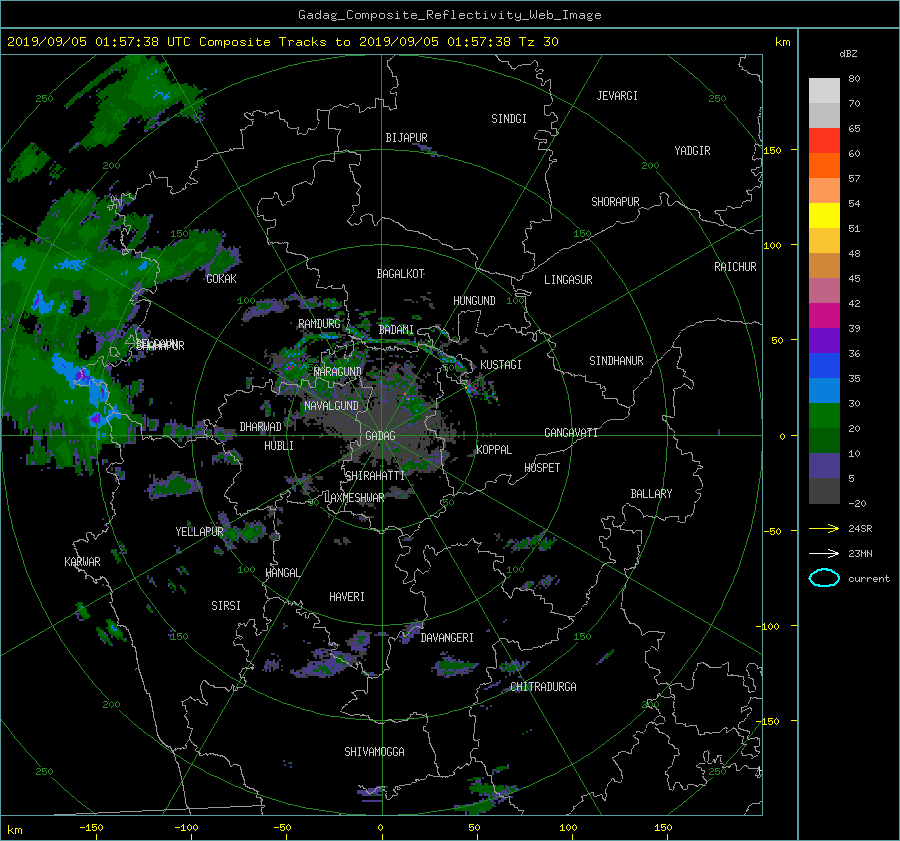
Task: Click the NAVALGUND label
Action: point(331,406)
